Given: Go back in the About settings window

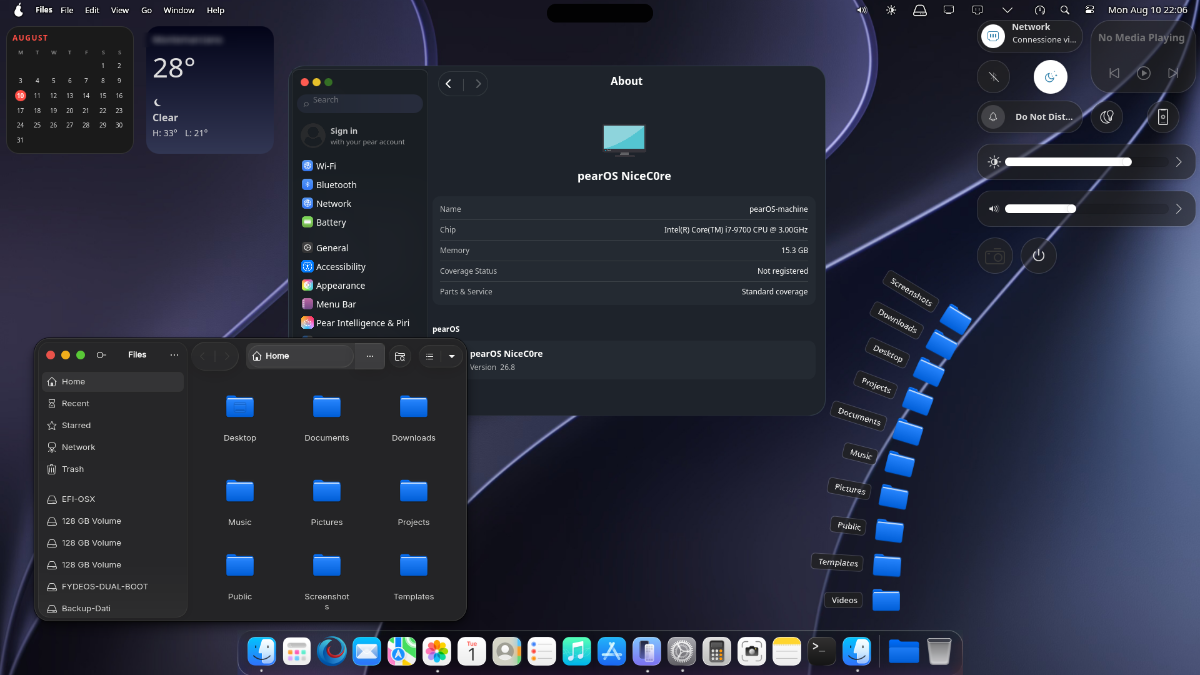Looking at the screenshot, I should pos(449,84).
